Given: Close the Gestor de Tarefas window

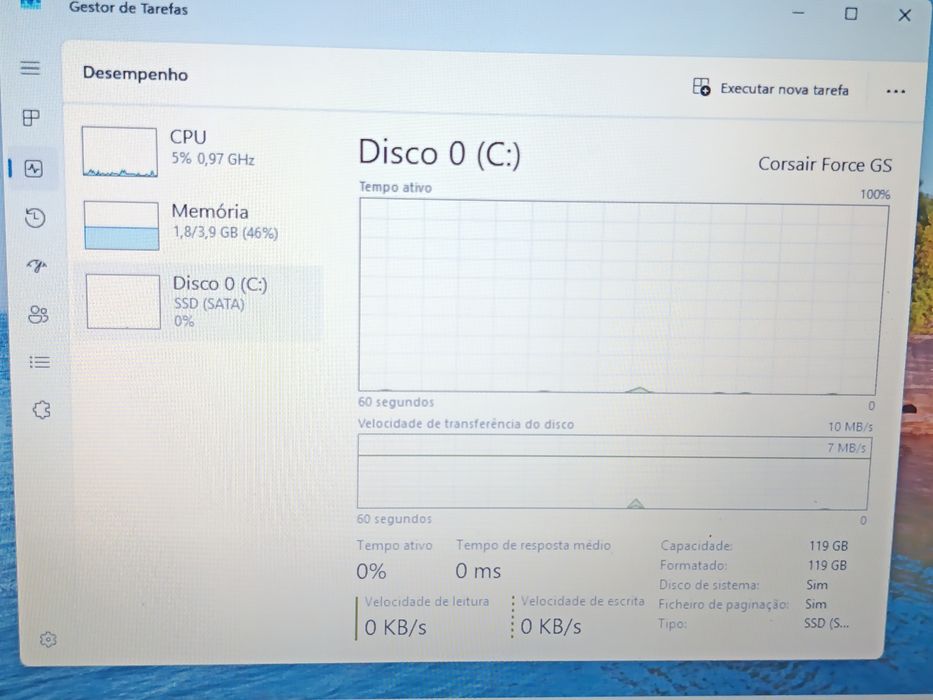Looking at the screenshot, I should click(904, 15).
